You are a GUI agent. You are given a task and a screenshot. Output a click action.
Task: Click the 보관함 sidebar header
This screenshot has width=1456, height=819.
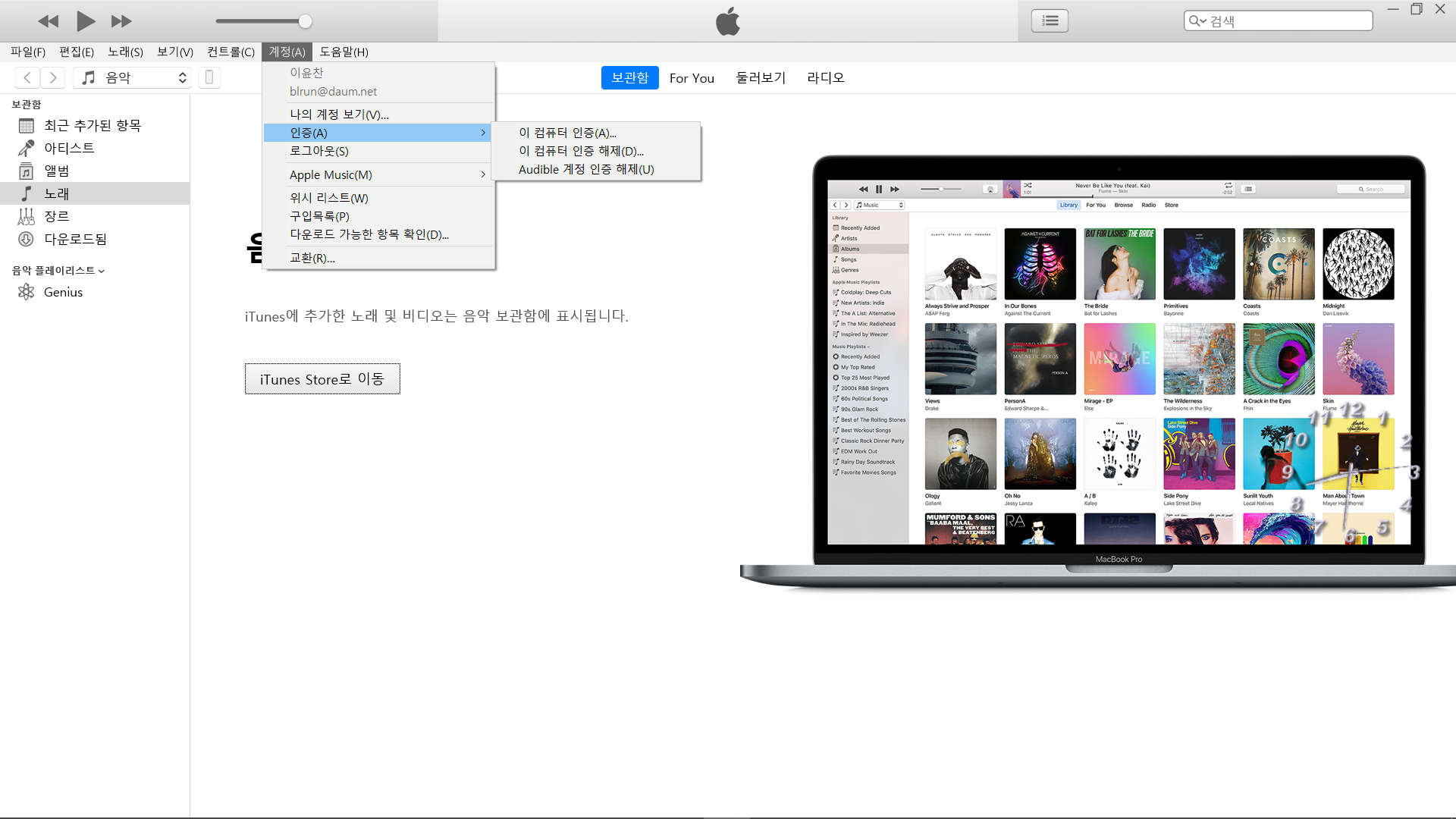(x=27, y=105)
